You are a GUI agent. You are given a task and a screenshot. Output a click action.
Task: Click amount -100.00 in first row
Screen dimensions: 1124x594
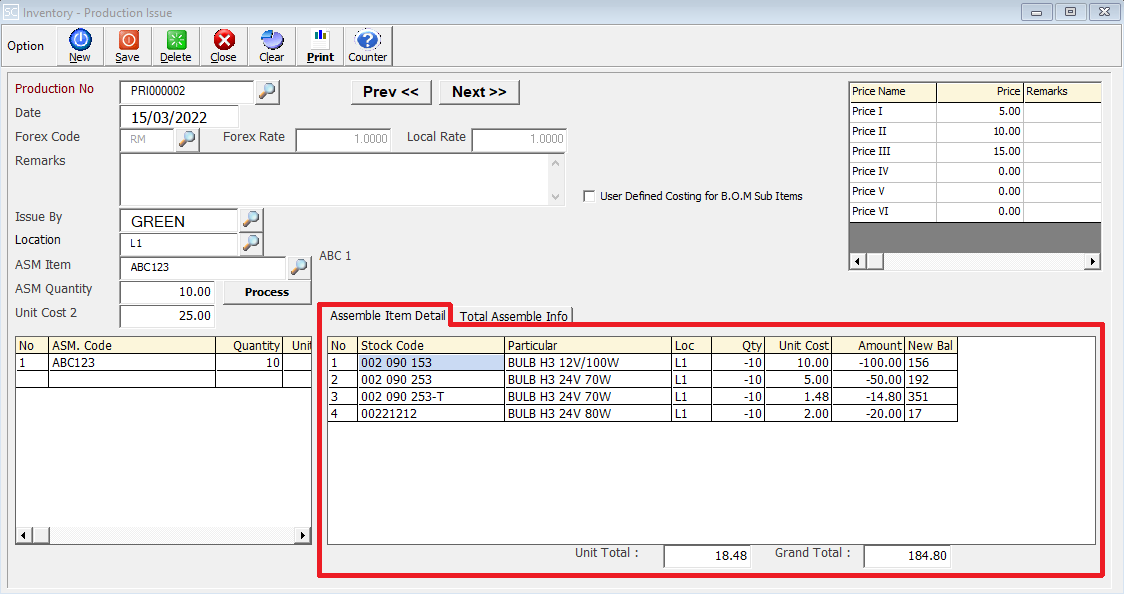tap(867, 363)
